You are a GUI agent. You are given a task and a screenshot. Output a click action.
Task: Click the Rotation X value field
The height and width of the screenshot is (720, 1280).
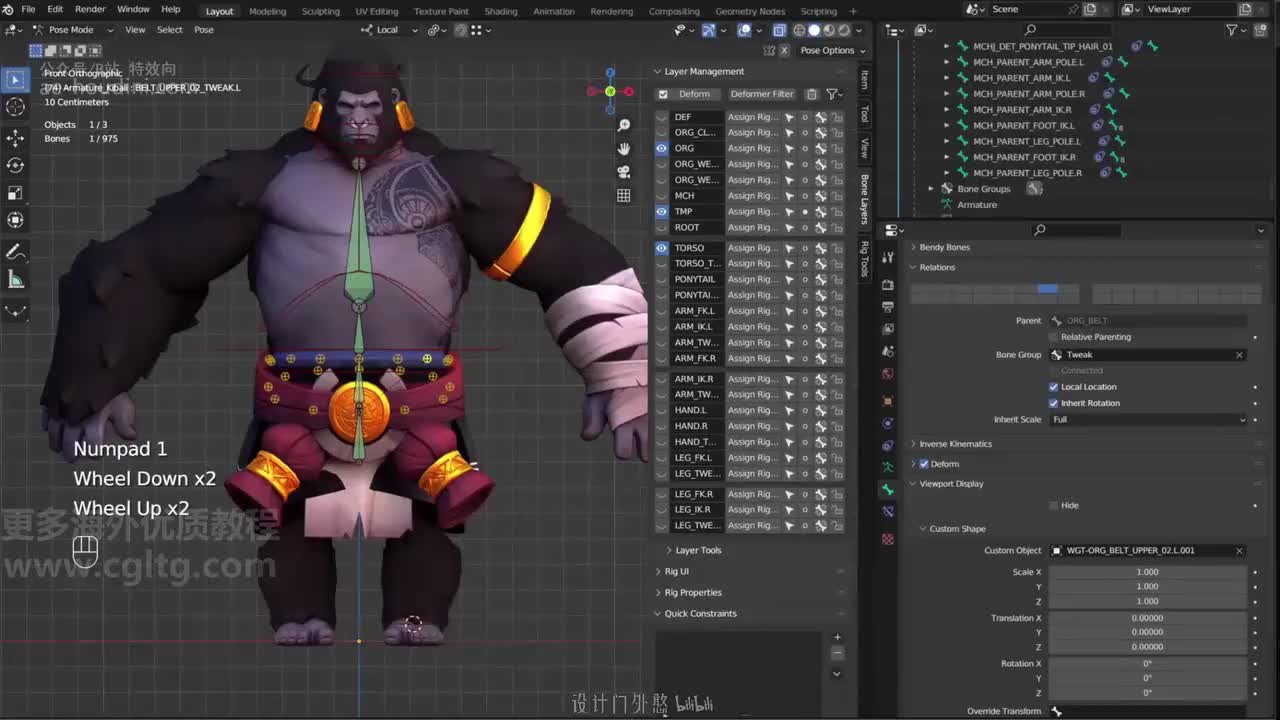pos(1148,664)
